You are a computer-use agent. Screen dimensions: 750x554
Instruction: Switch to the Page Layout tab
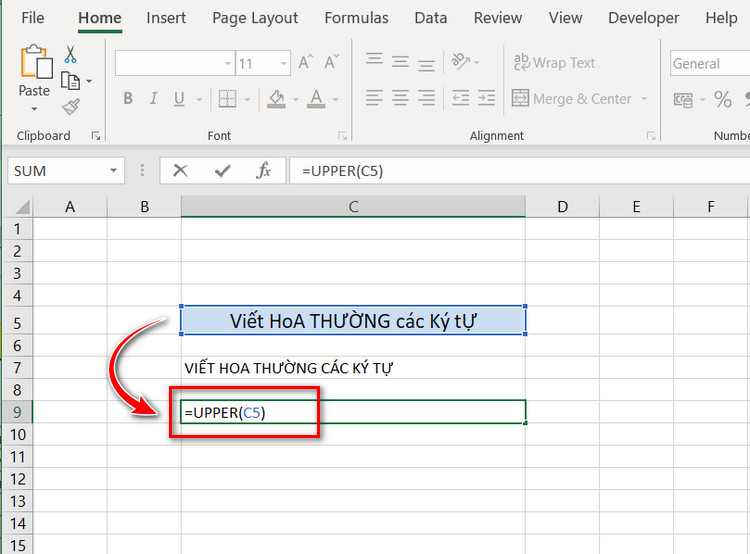255,18
